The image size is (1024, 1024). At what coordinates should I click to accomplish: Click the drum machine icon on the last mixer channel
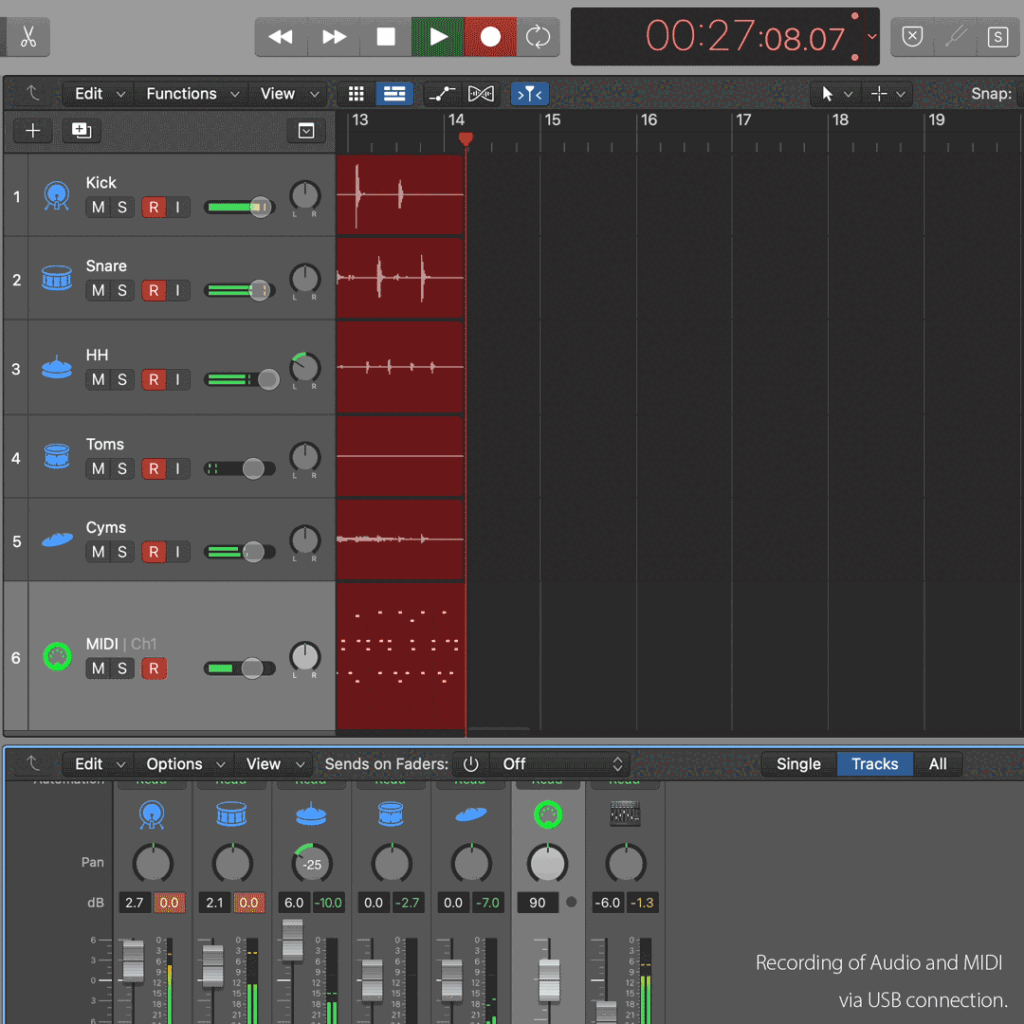625,813
